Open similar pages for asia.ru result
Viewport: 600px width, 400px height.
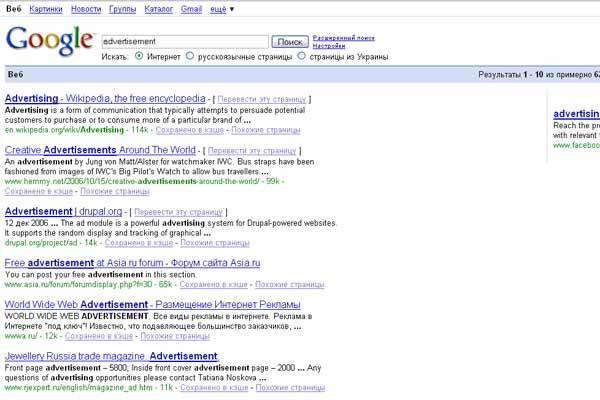(x=290, y=284)
